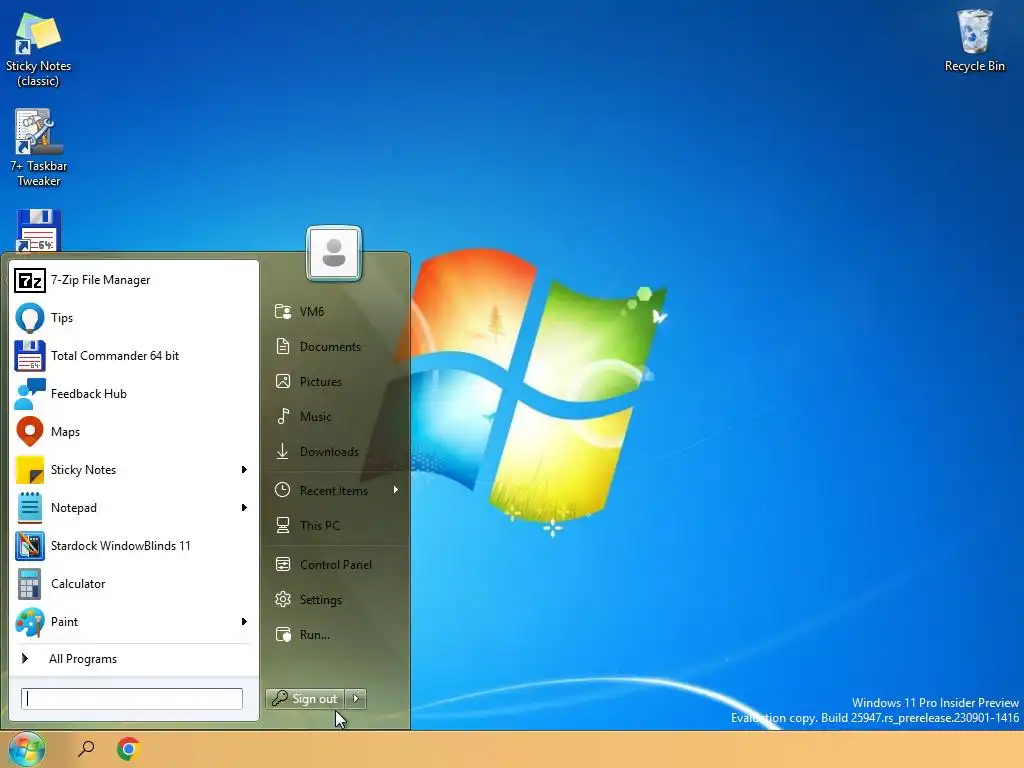Launch Notepad icon in Start menu
Image resolution: width=1024 pixels, height=768 pixels.
(29, 507)
